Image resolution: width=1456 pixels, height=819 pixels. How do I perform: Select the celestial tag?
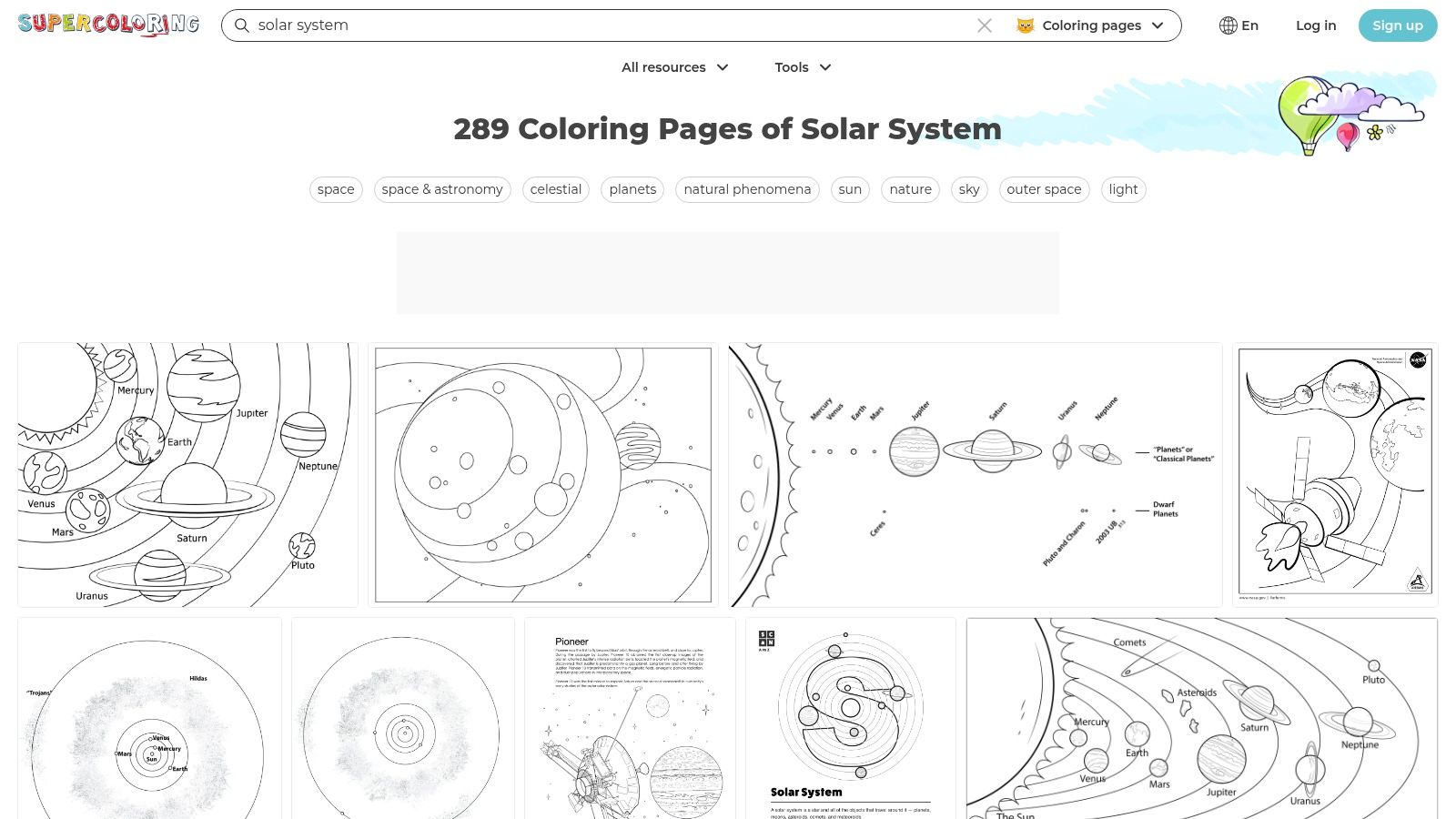coord(556,189)
